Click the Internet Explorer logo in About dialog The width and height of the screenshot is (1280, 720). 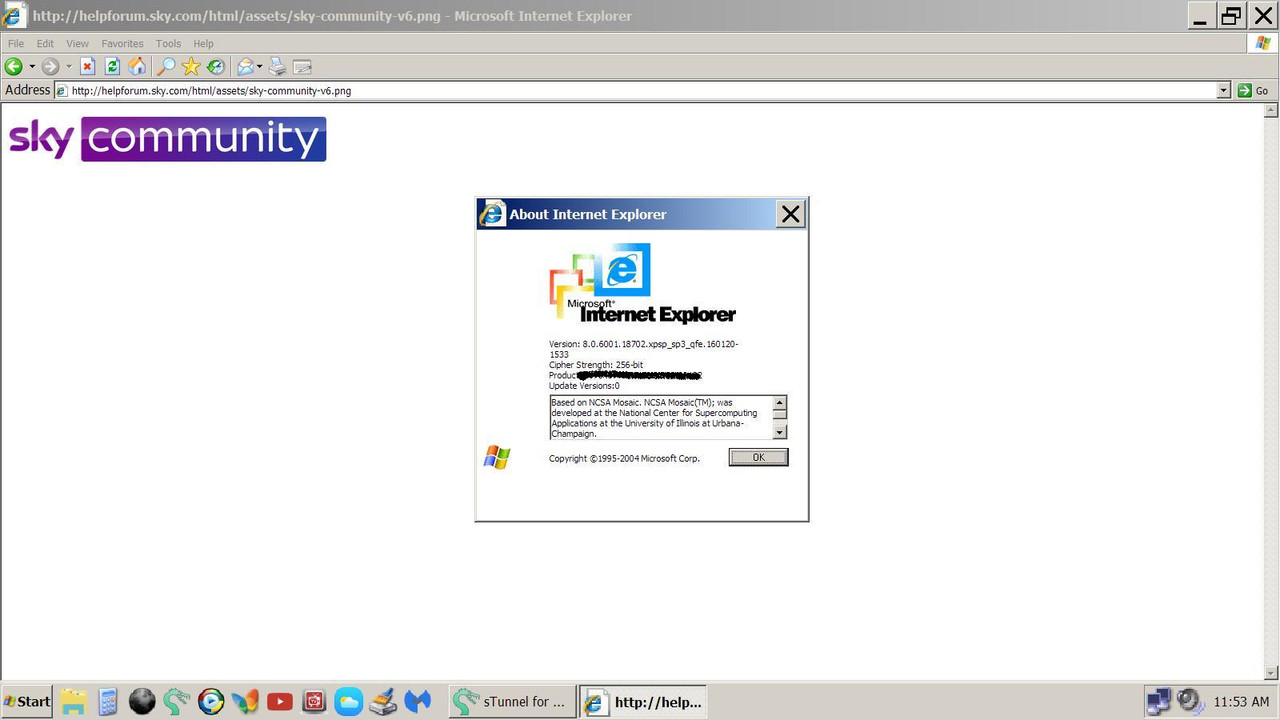(643, 284)
